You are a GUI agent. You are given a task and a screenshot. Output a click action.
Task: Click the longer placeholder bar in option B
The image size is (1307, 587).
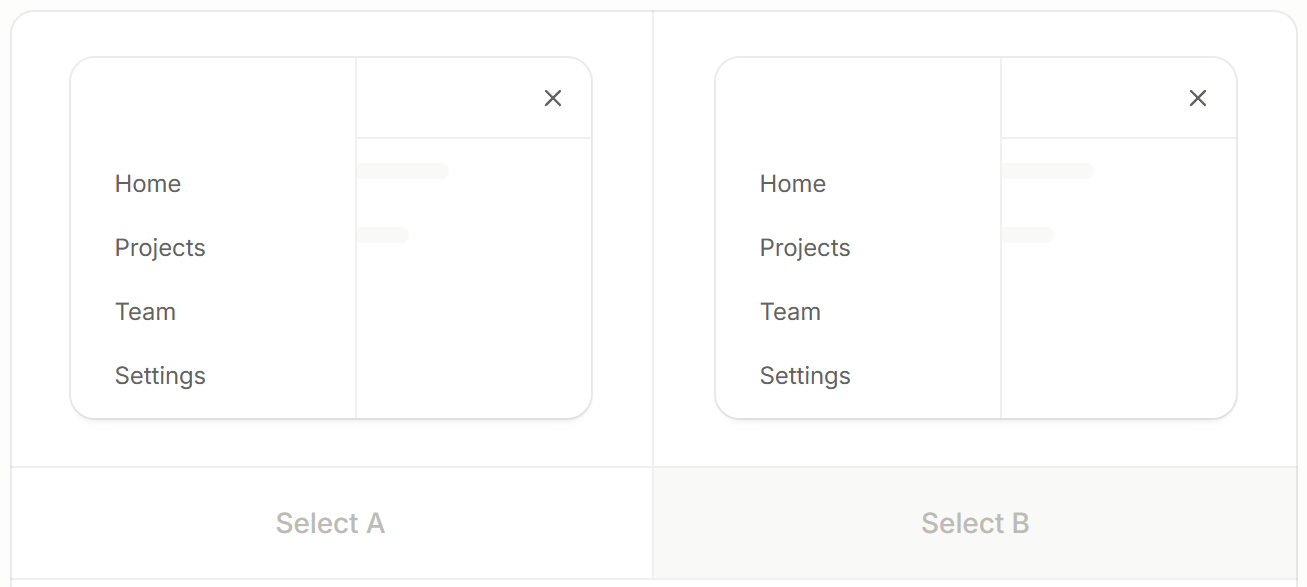point(1048,171)
